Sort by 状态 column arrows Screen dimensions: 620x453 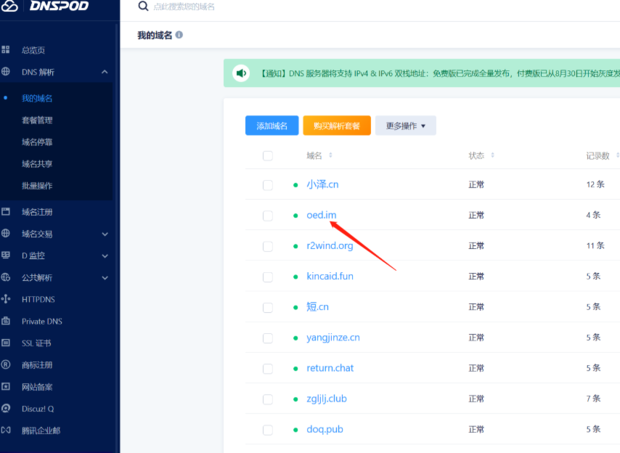493,155
